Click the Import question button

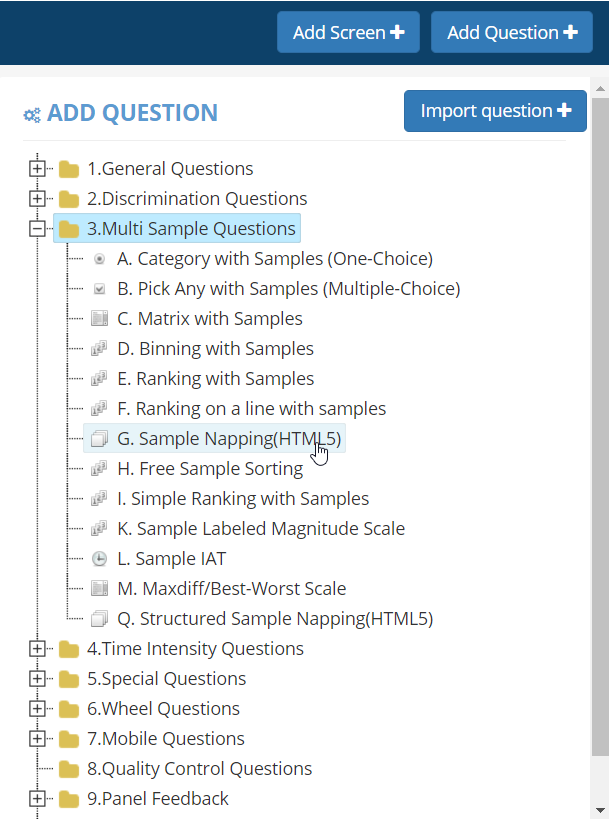click(495, 111)
